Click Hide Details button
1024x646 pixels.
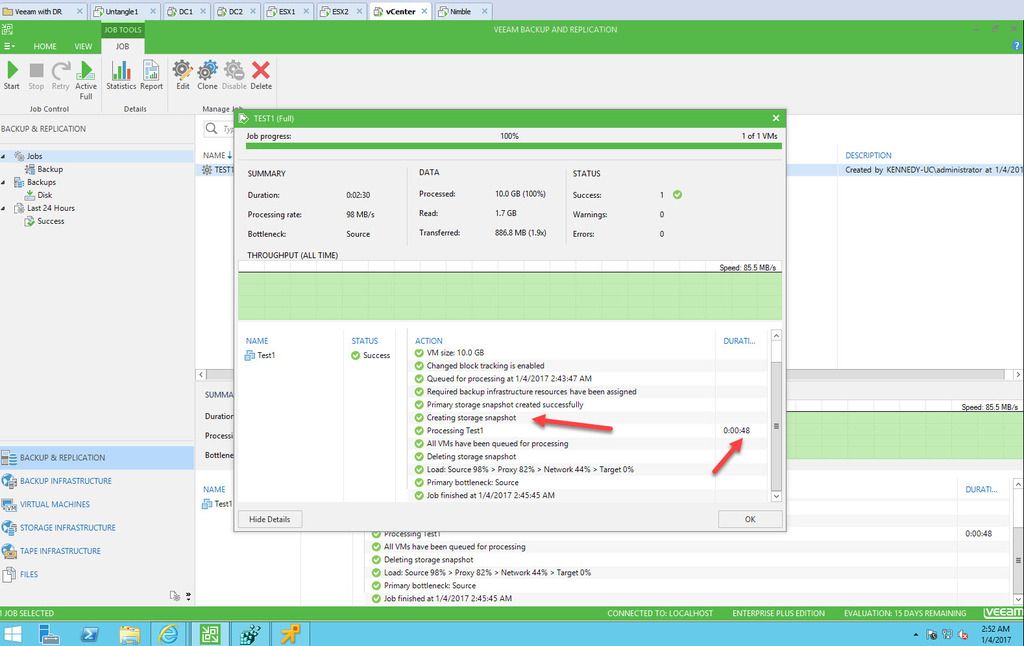pos(270,519)
